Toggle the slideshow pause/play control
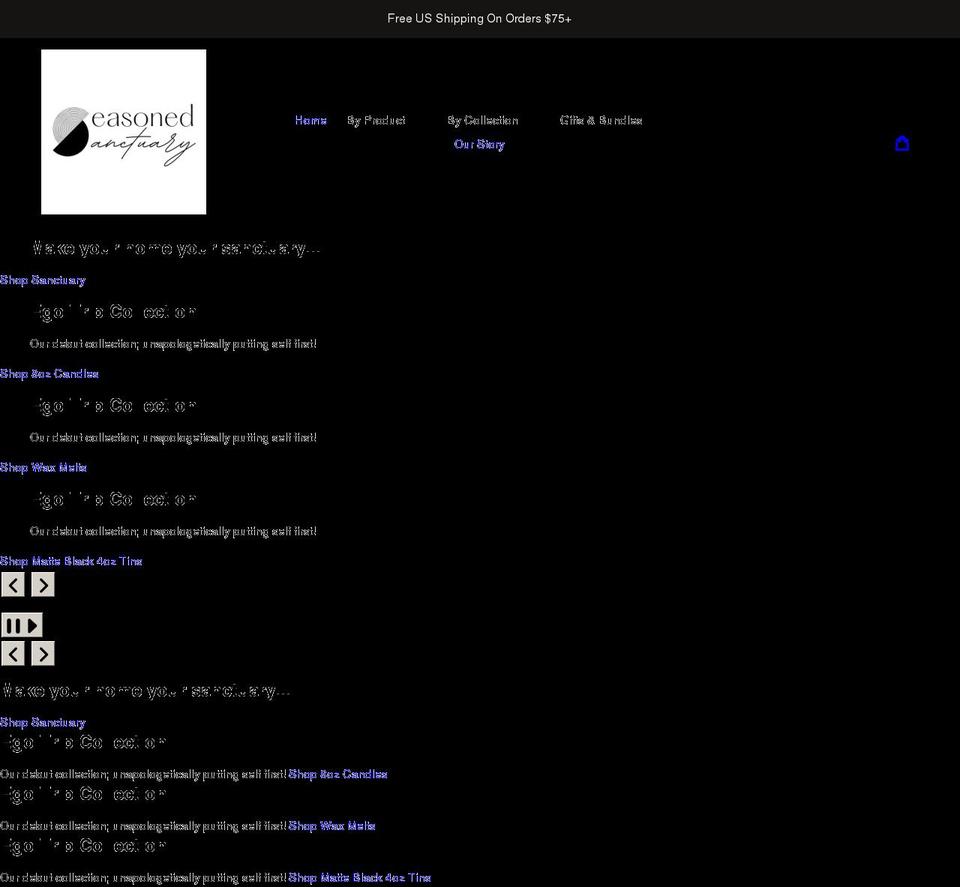Viewport: 960px width, 887px height. click(x=21, y=624)
